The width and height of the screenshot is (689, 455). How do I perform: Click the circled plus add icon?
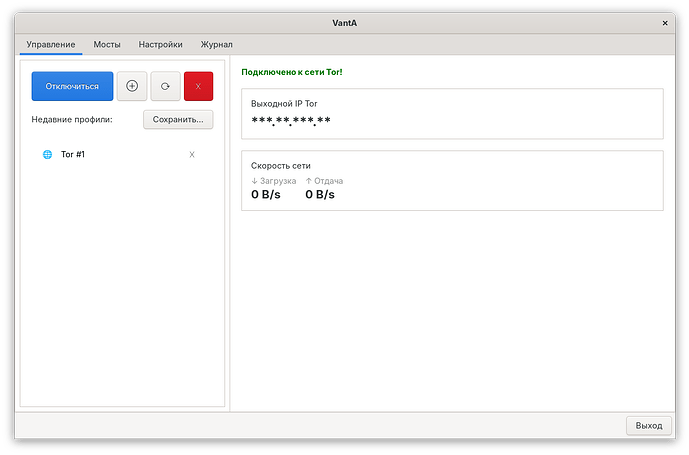click(132, 86)
